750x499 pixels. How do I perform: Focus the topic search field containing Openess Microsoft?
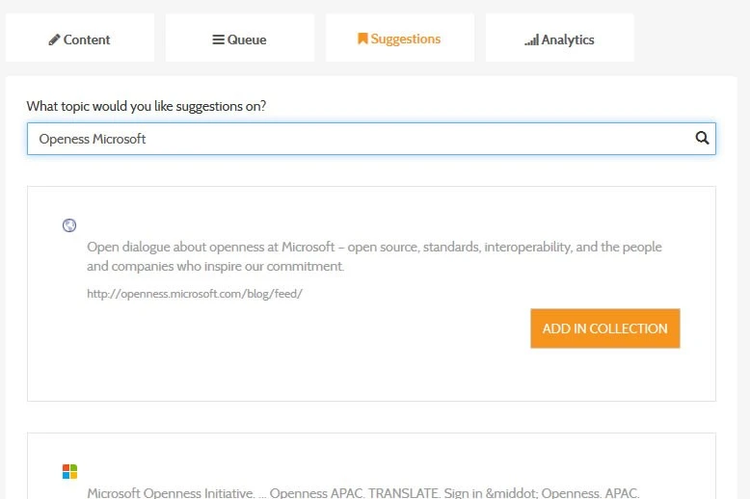point(360,139)
